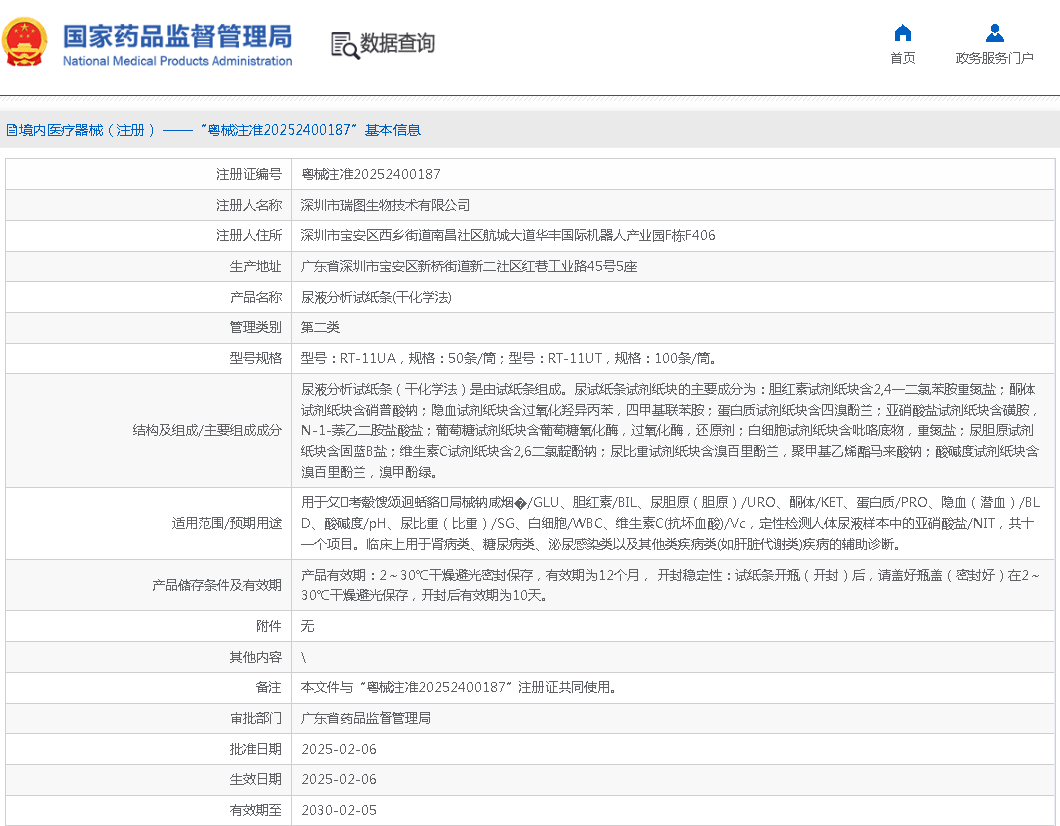This screenshot has width=1060, height=826.
Task: Click the national emblem logo
Action: 24,42
